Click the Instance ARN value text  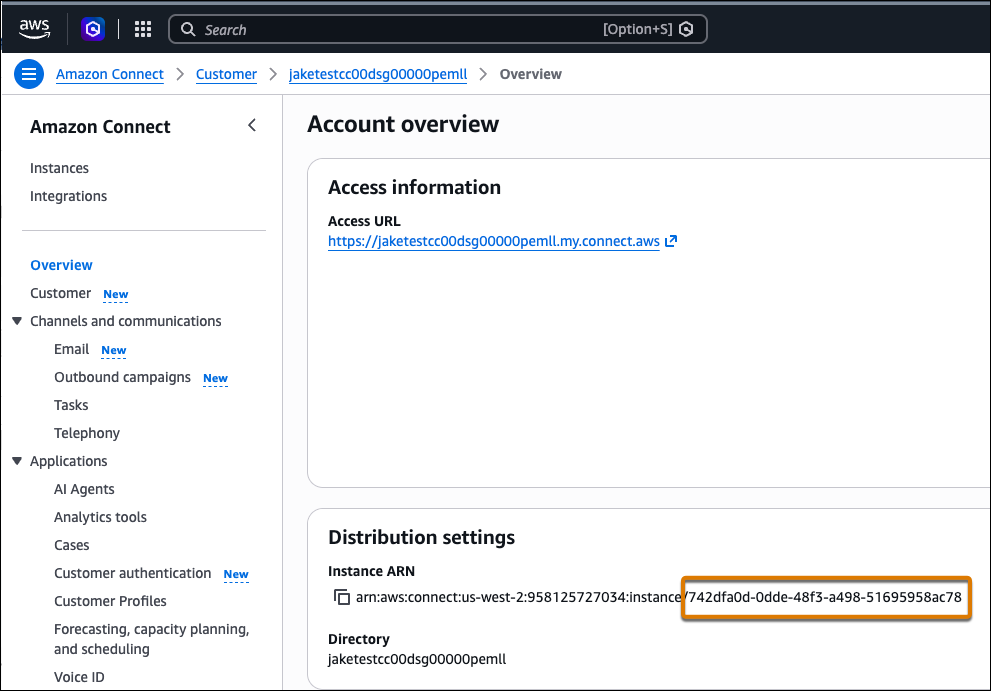pos(659,597)
